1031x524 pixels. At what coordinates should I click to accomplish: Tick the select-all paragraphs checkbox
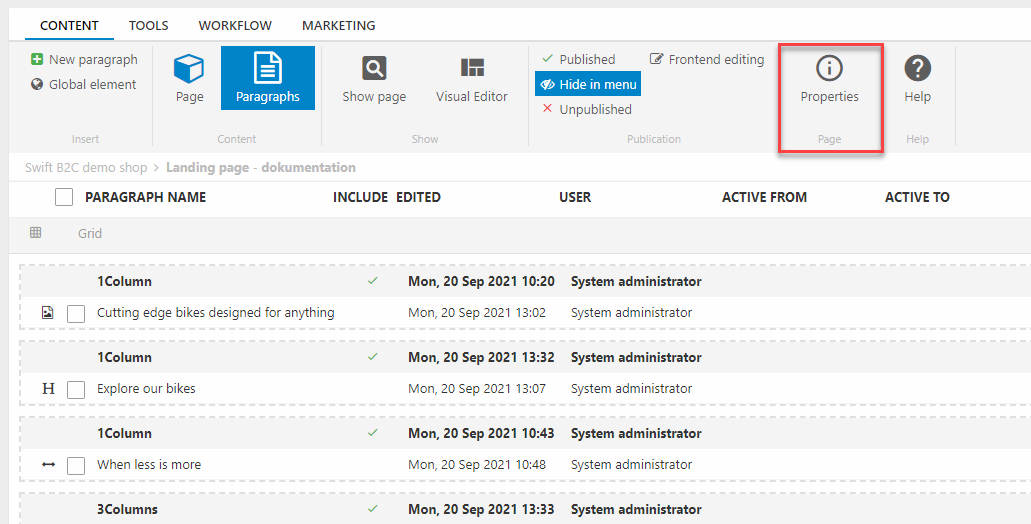[x=64, y=197]
